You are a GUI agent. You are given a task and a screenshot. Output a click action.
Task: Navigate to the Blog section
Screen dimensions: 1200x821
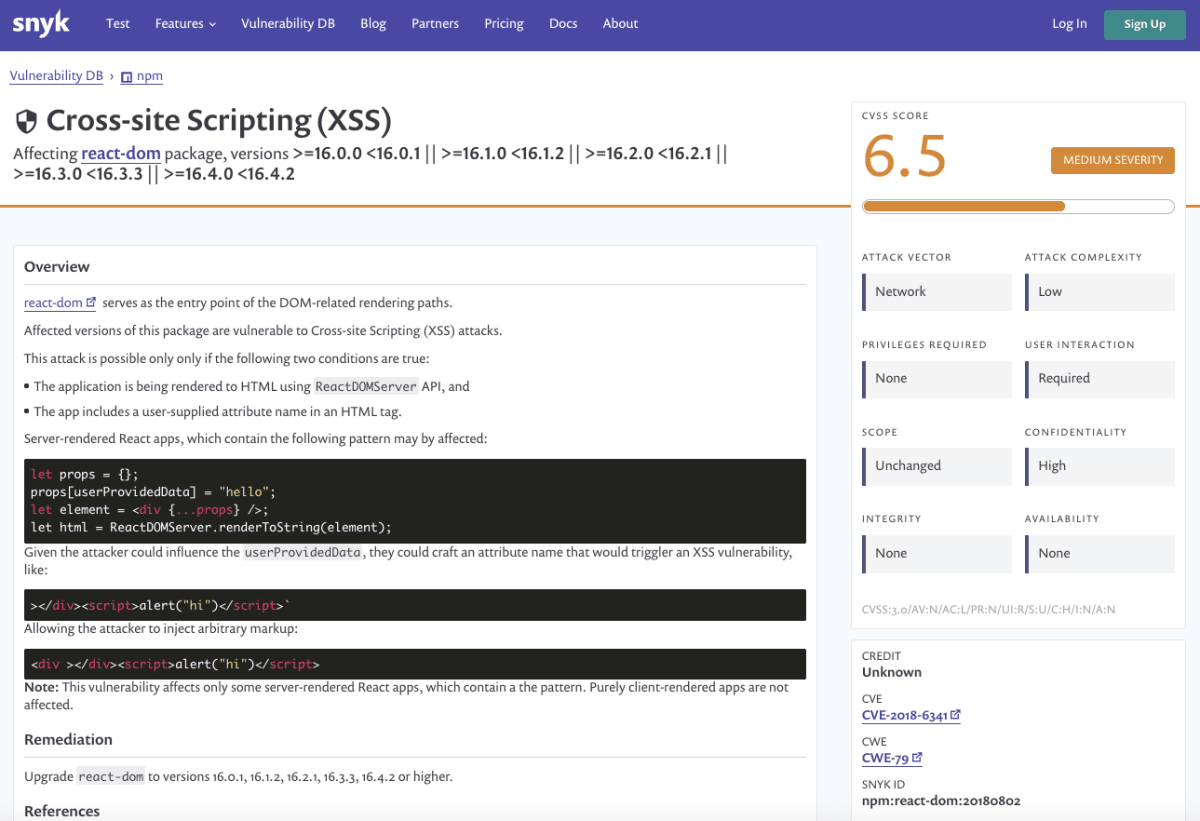[x=373, y=23]
